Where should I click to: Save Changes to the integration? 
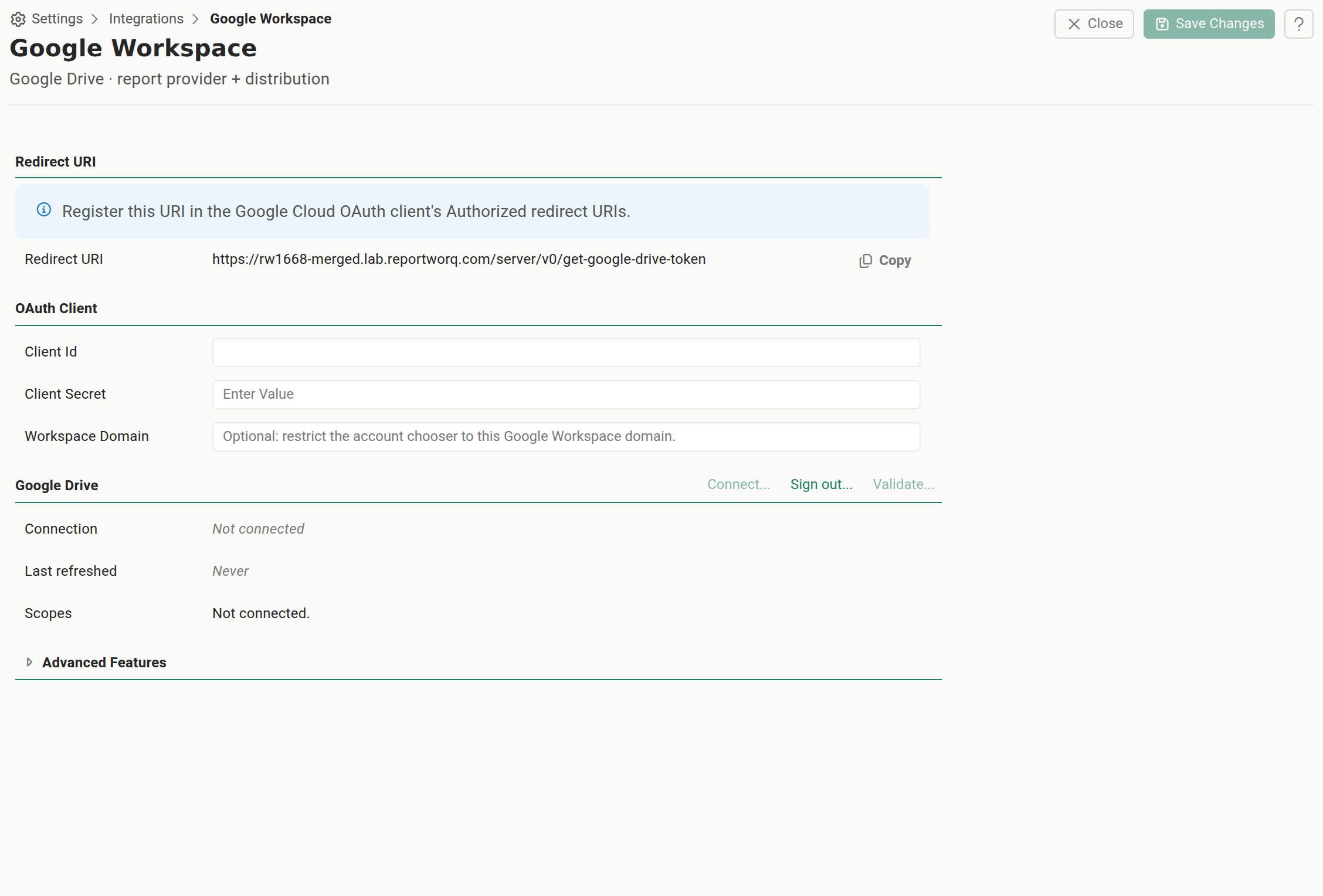click(1209, 24)
